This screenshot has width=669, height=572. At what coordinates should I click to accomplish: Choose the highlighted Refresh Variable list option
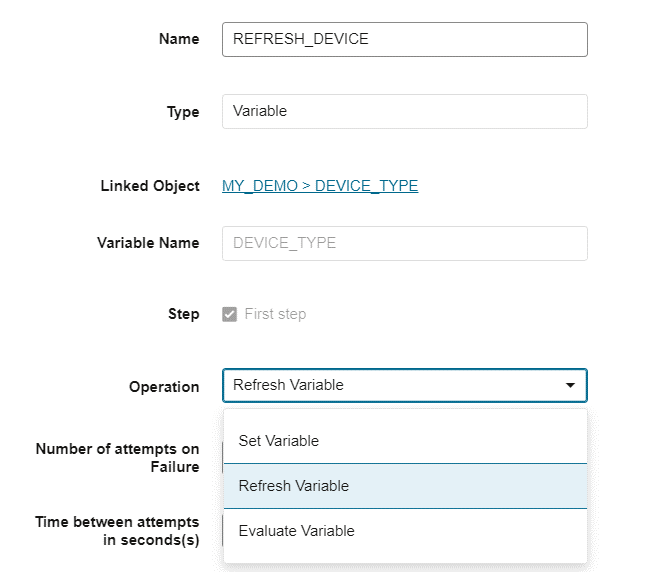(293, 486)
